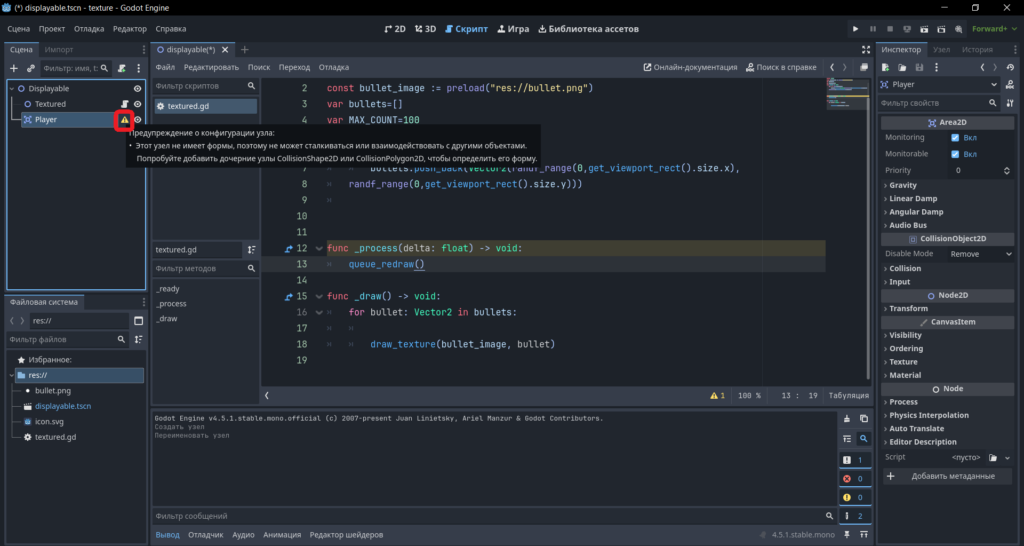
Task: Open the object history in the Inspector
Action: 1010,67
